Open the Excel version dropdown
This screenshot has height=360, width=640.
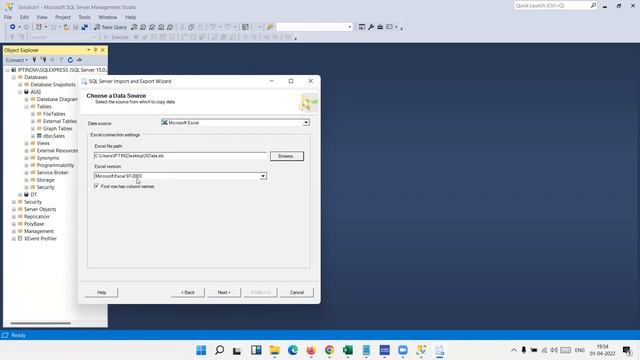click(x=263, y=176)
